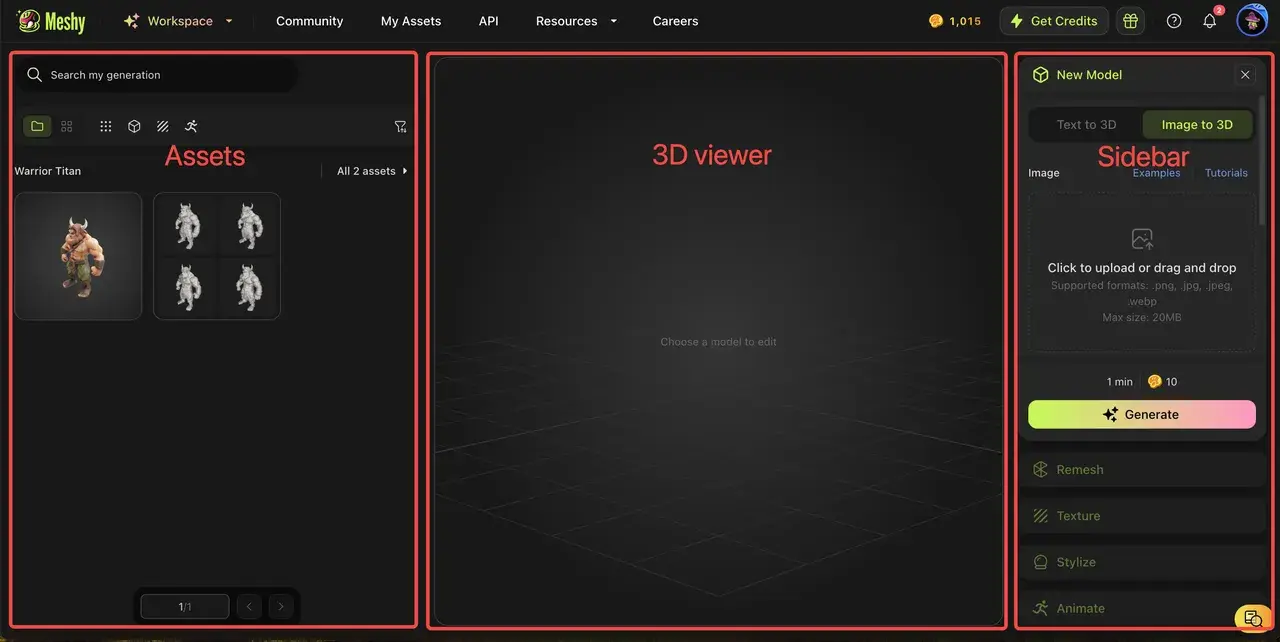Filter assets by animation running-figure icon
Screen dimensions: 1280x642
191,126
